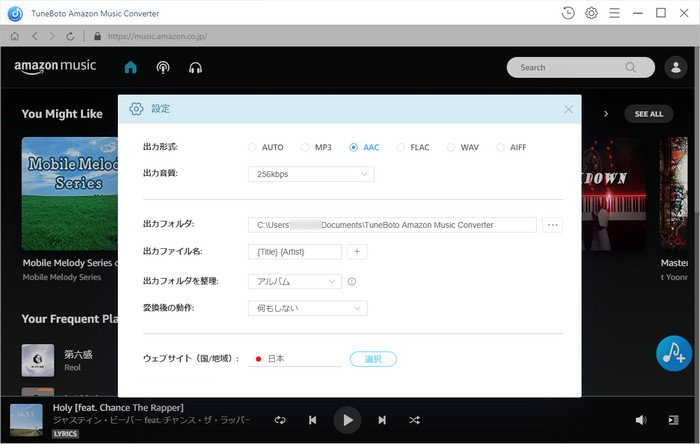Image resolution: width=700 pixels, height=444 pixels.
Task: Click the padlock icon beside the URL
Action: [x=97, y=36]
